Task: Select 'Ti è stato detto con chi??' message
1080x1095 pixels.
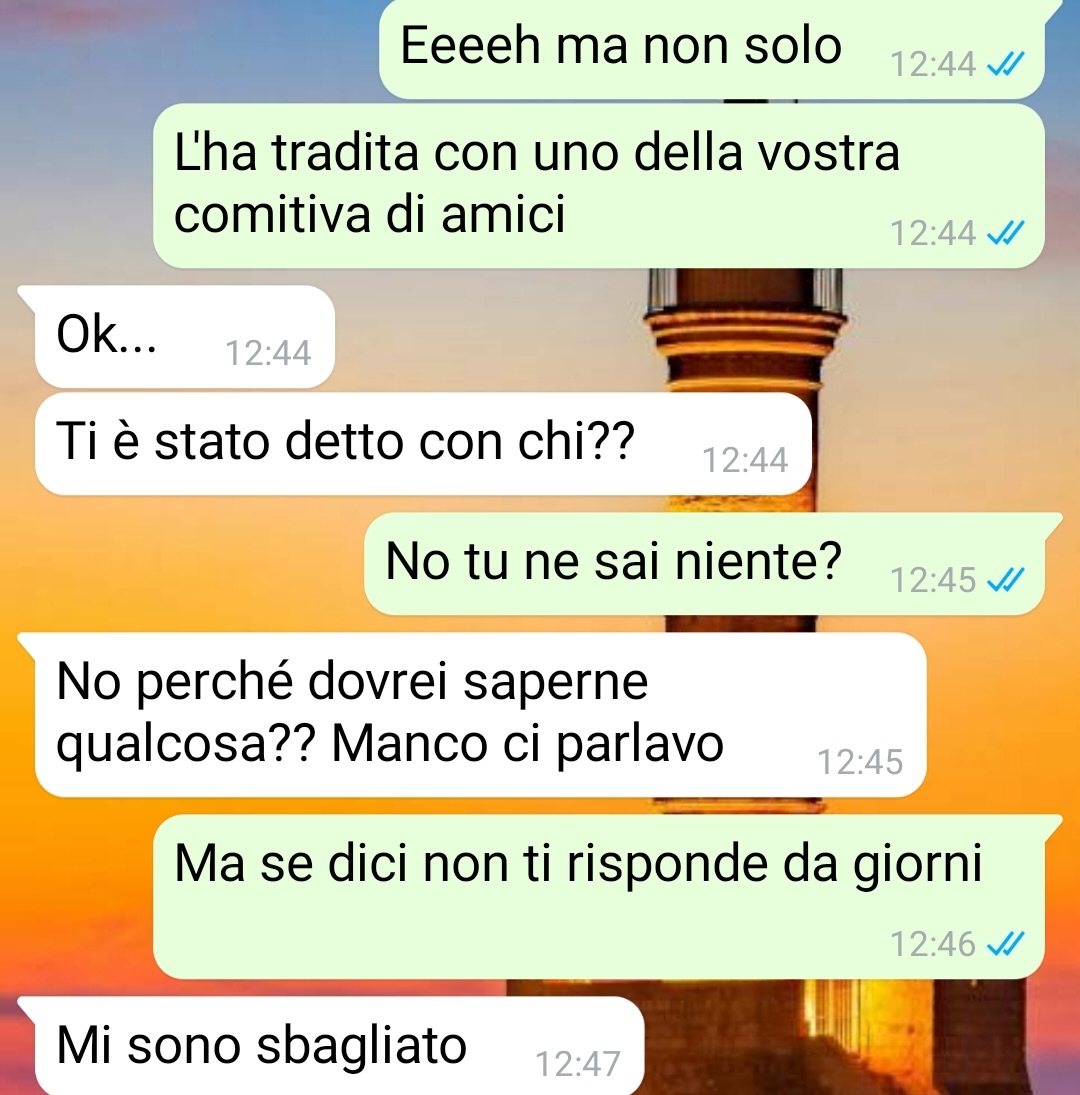Action: pyautogui.click(x=423, y=444)
